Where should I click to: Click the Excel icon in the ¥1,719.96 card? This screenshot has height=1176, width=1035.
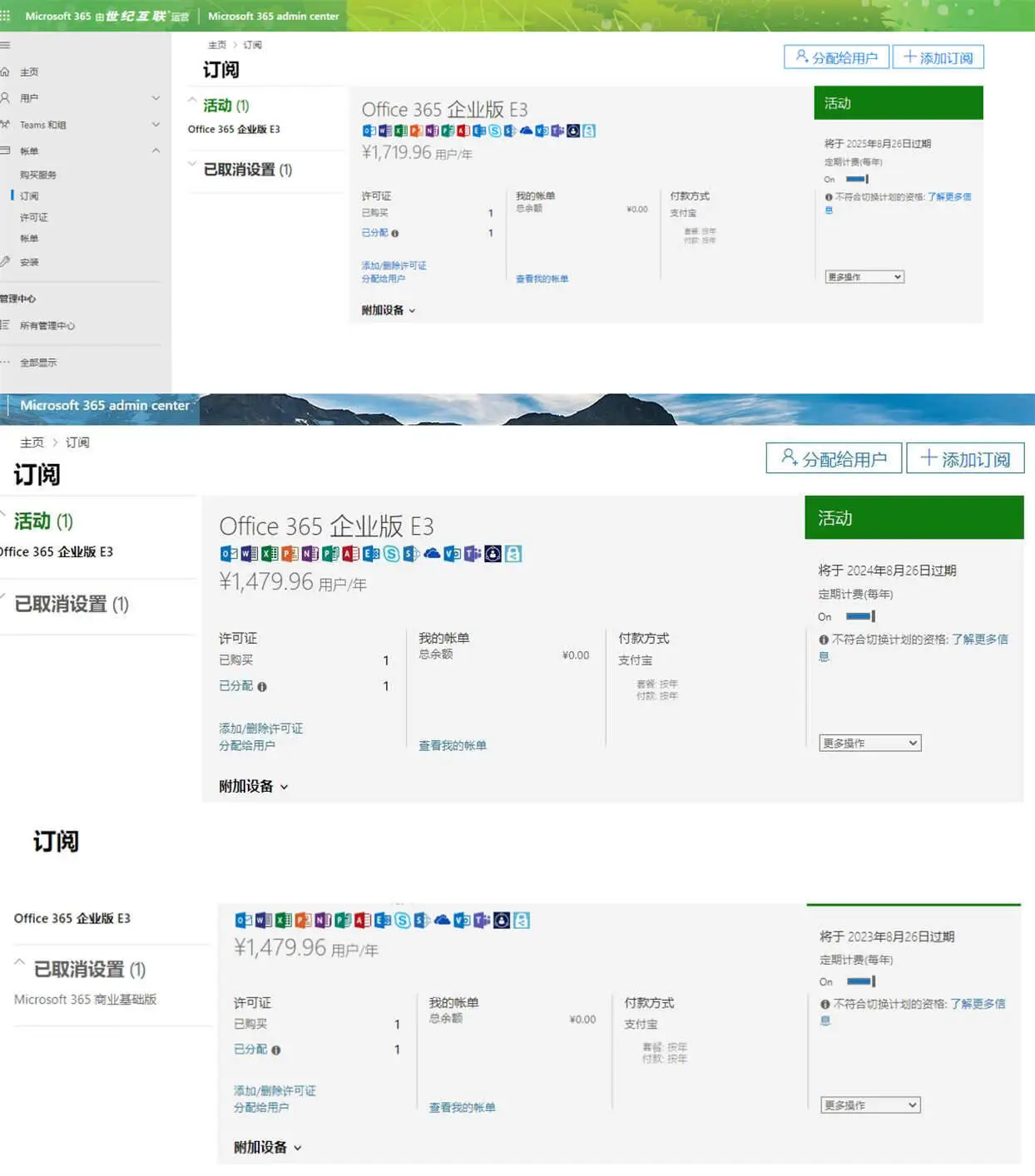401,131
